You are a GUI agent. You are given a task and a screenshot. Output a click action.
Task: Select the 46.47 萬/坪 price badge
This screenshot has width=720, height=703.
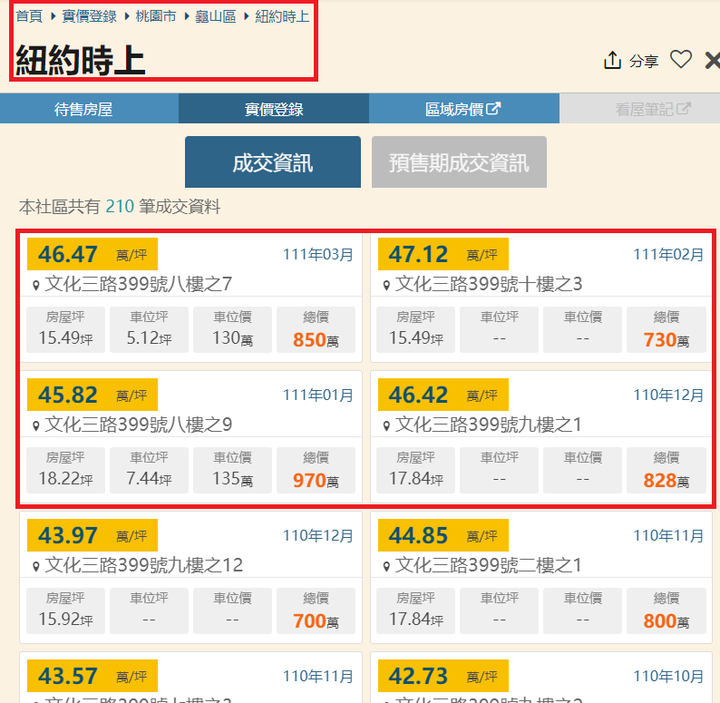click(92, 254)
